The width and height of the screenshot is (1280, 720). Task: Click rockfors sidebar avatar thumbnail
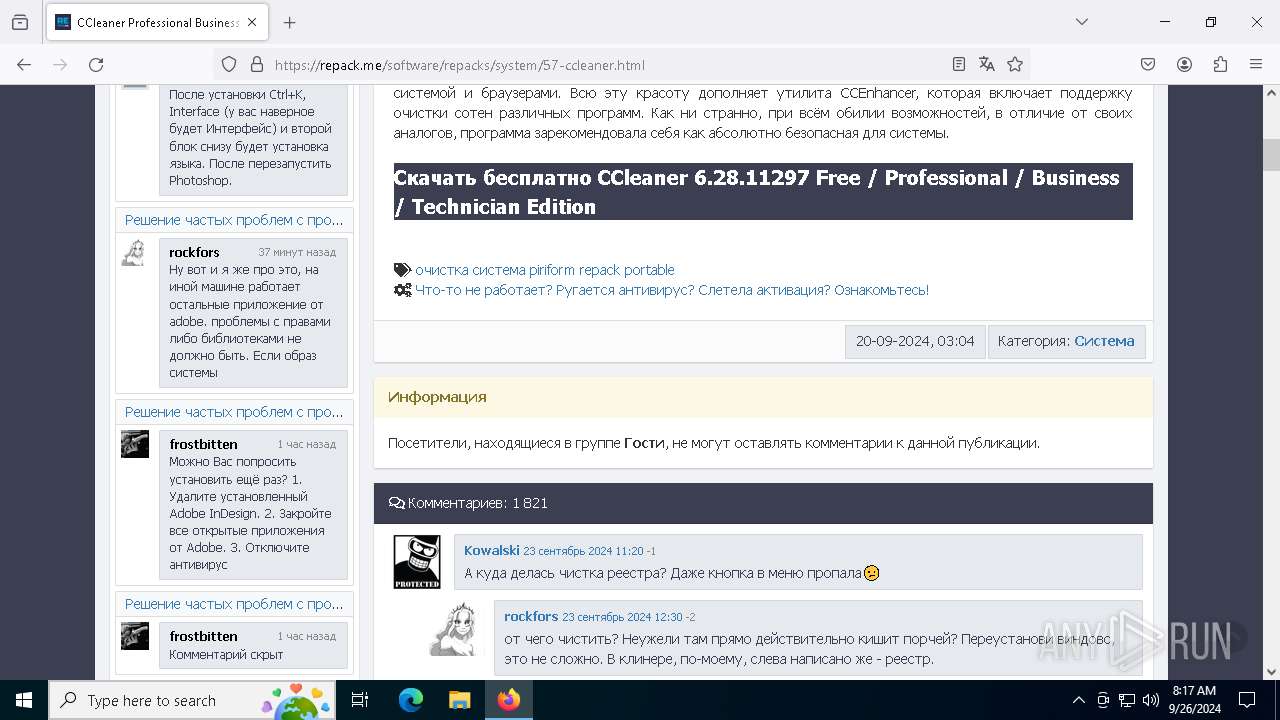(x=135, y=253)
